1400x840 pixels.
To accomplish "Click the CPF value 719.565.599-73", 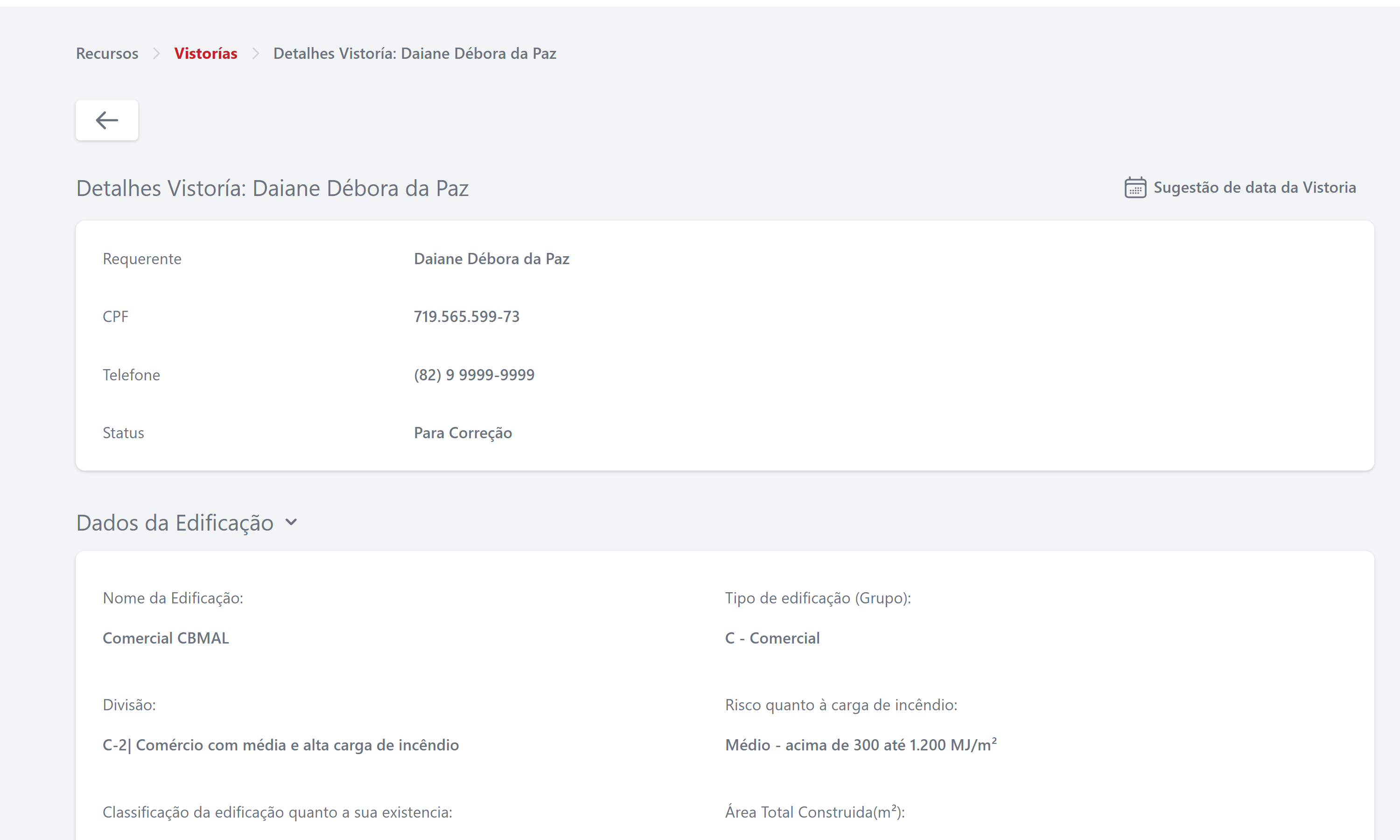I will tap(466, 316).
